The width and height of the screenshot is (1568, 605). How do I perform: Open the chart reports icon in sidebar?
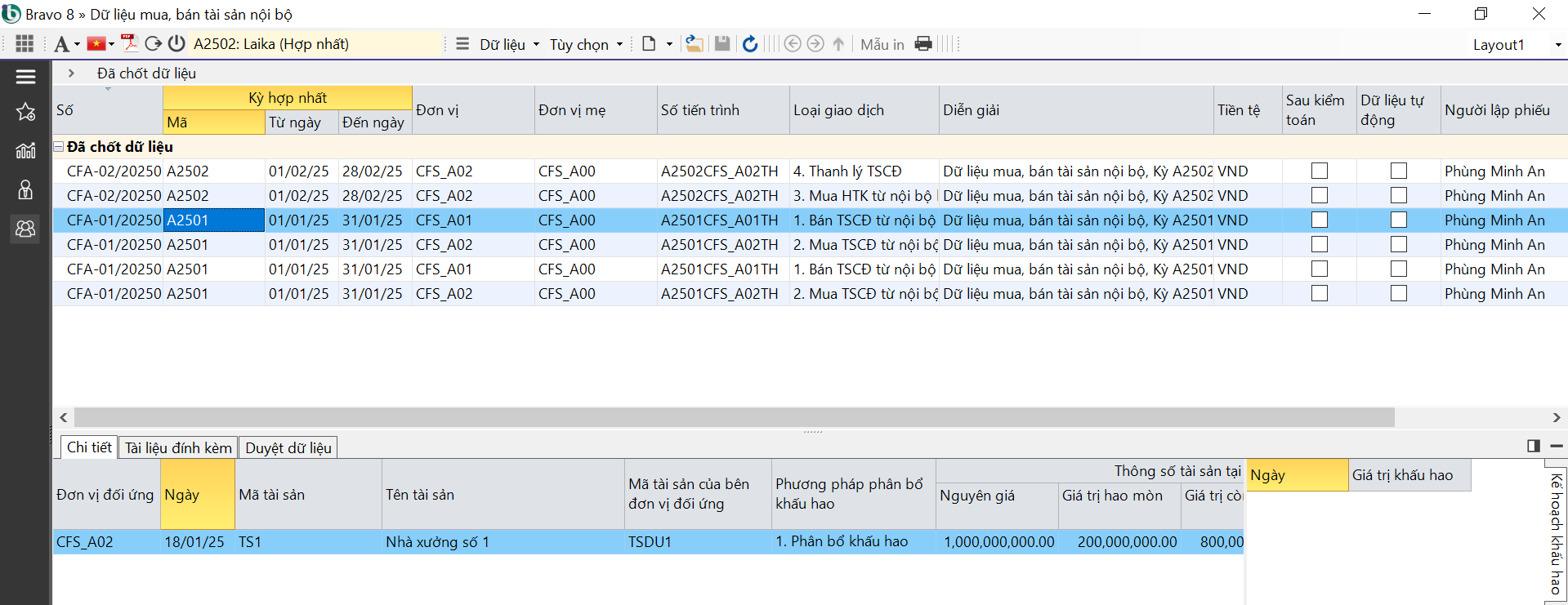pos(25,151)
